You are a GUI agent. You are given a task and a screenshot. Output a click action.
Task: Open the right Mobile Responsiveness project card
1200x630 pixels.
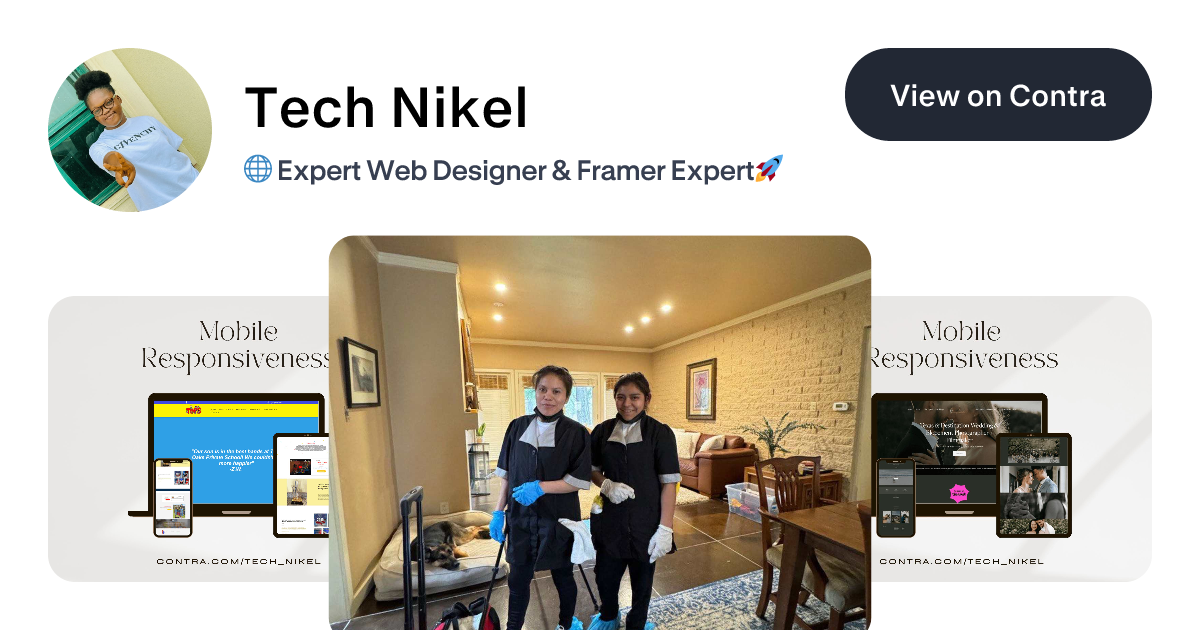point(1011,439)
